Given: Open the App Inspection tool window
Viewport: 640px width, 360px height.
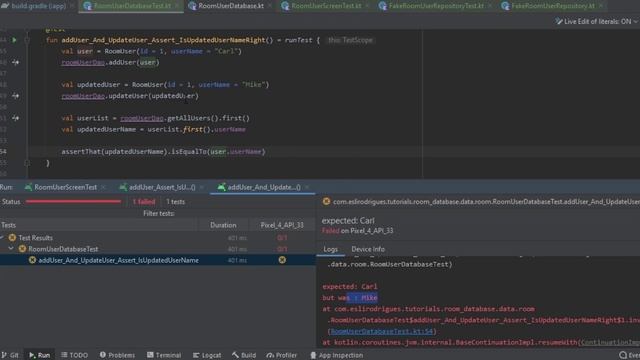Looking at the screenshot, I should (336, 355).
